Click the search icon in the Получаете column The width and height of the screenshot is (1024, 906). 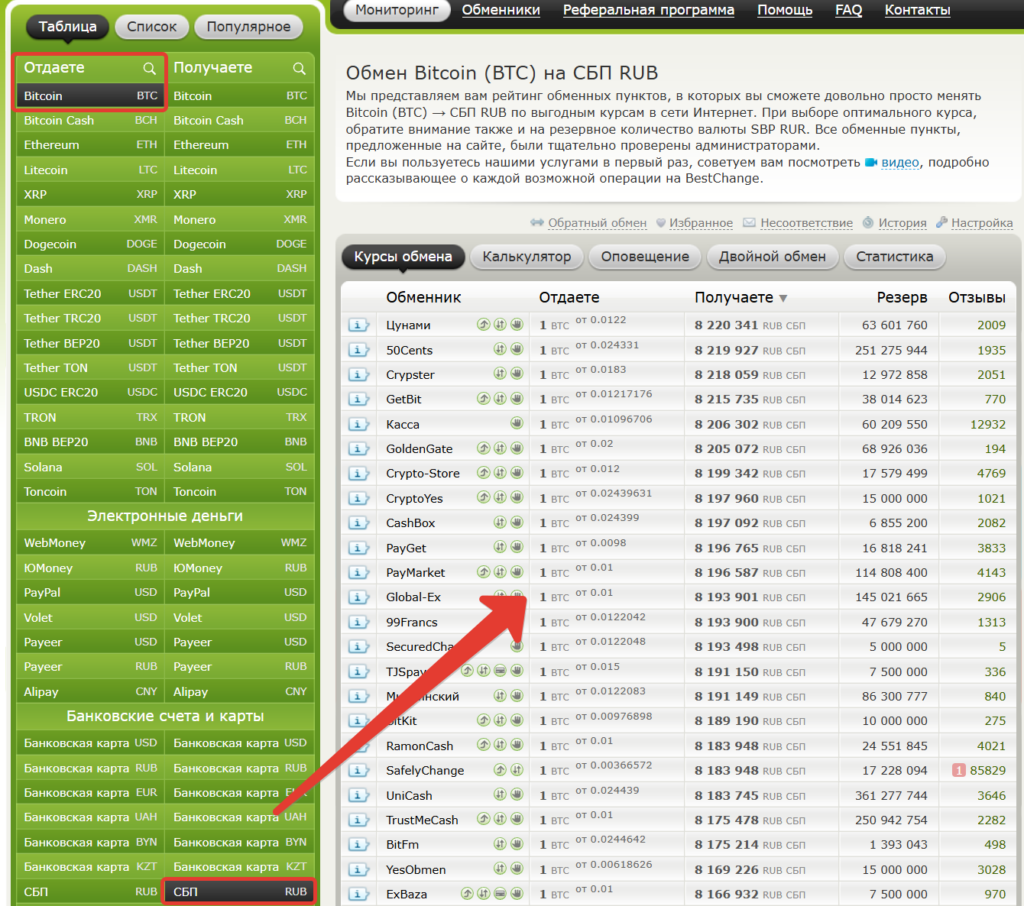click(299, 69)
